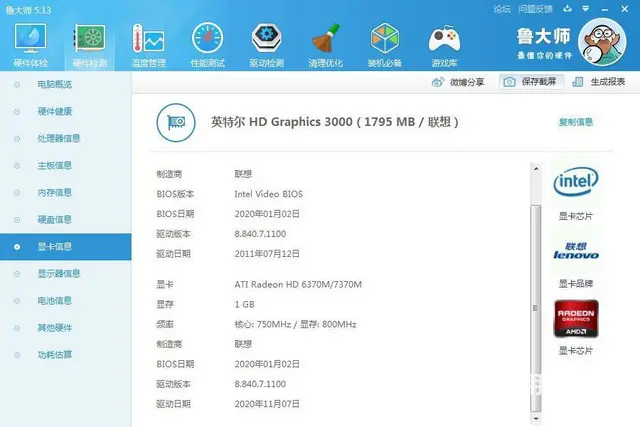Viewport: 640px width, 427px height.
Task: Open 硬件体检 hardware checkup icon
Action: [31, 45]
